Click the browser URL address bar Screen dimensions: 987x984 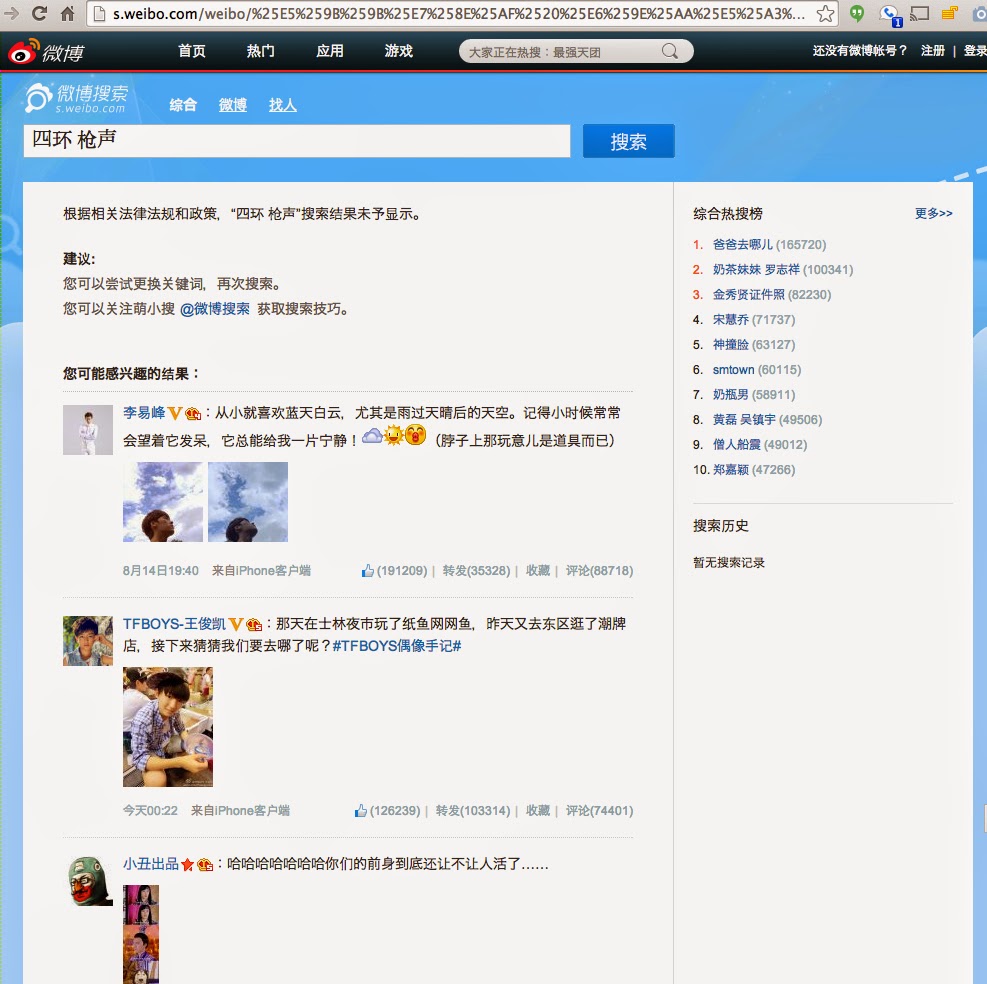[x=460, y=13]
